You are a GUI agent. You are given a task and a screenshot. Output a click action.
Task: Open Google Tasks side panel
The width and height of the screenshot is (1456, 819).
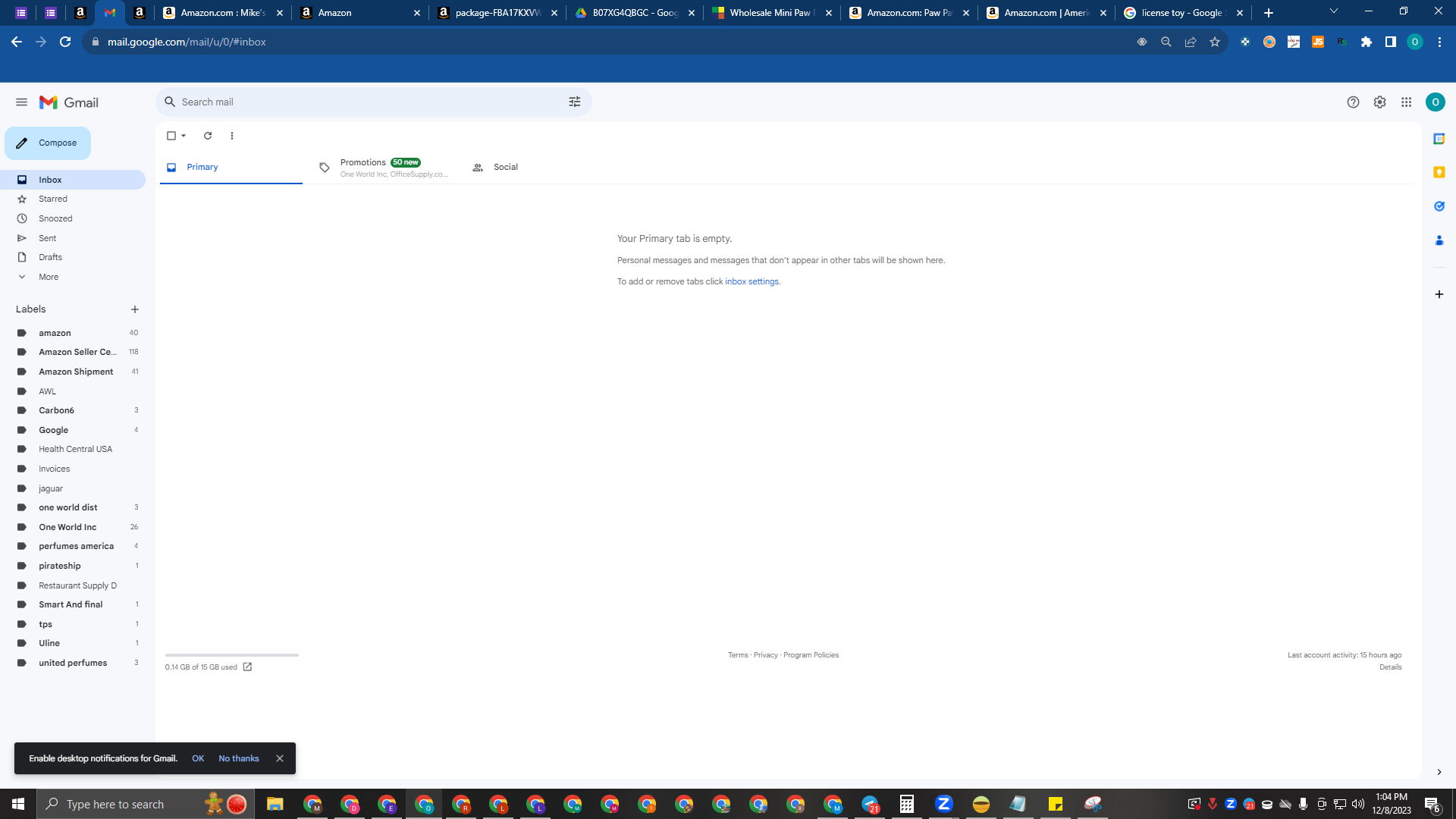(x=1439, y=206)
